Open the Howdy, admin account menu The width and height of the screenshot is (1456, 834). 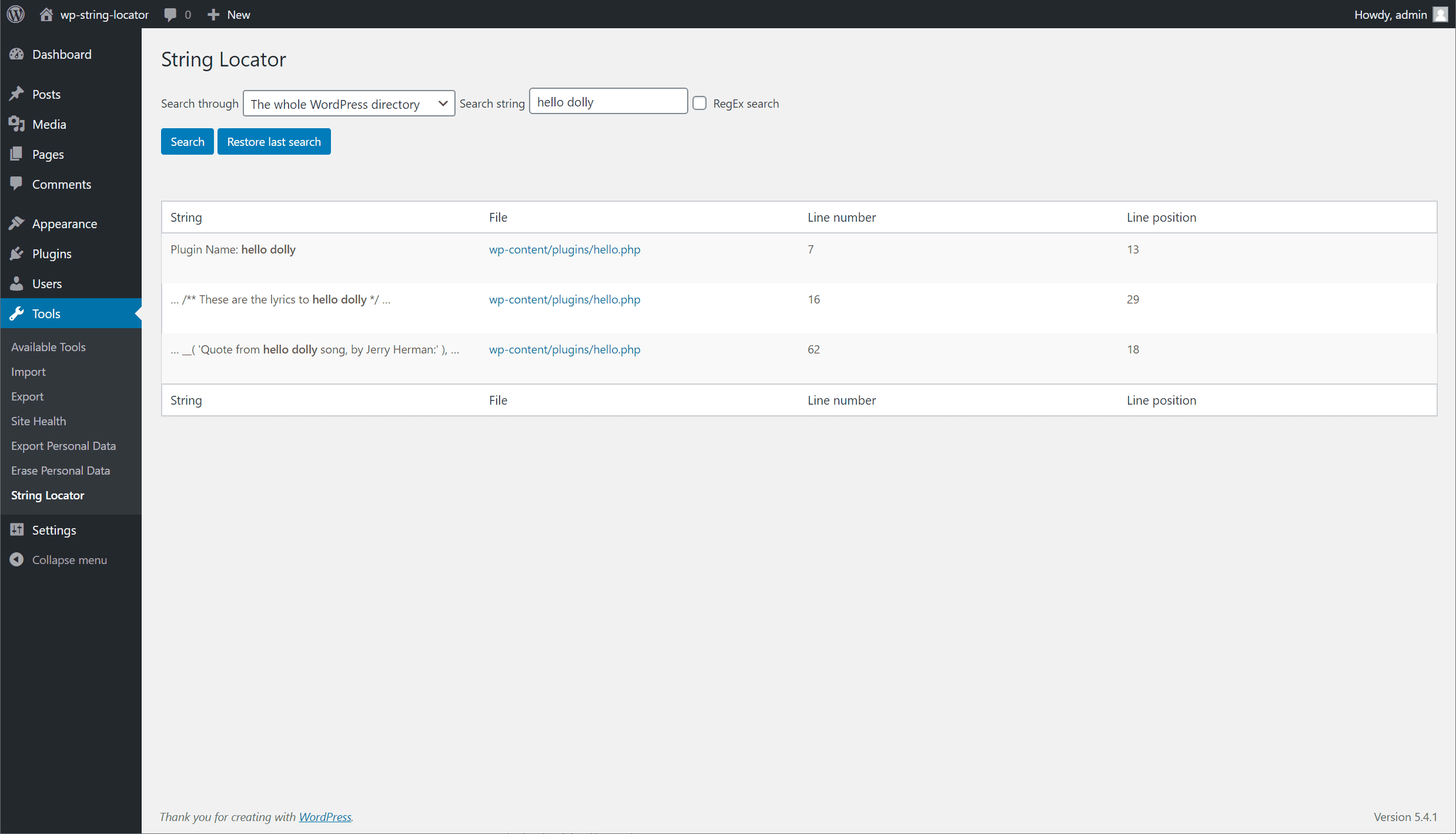pyautogui.click(x=1399, y=15)
